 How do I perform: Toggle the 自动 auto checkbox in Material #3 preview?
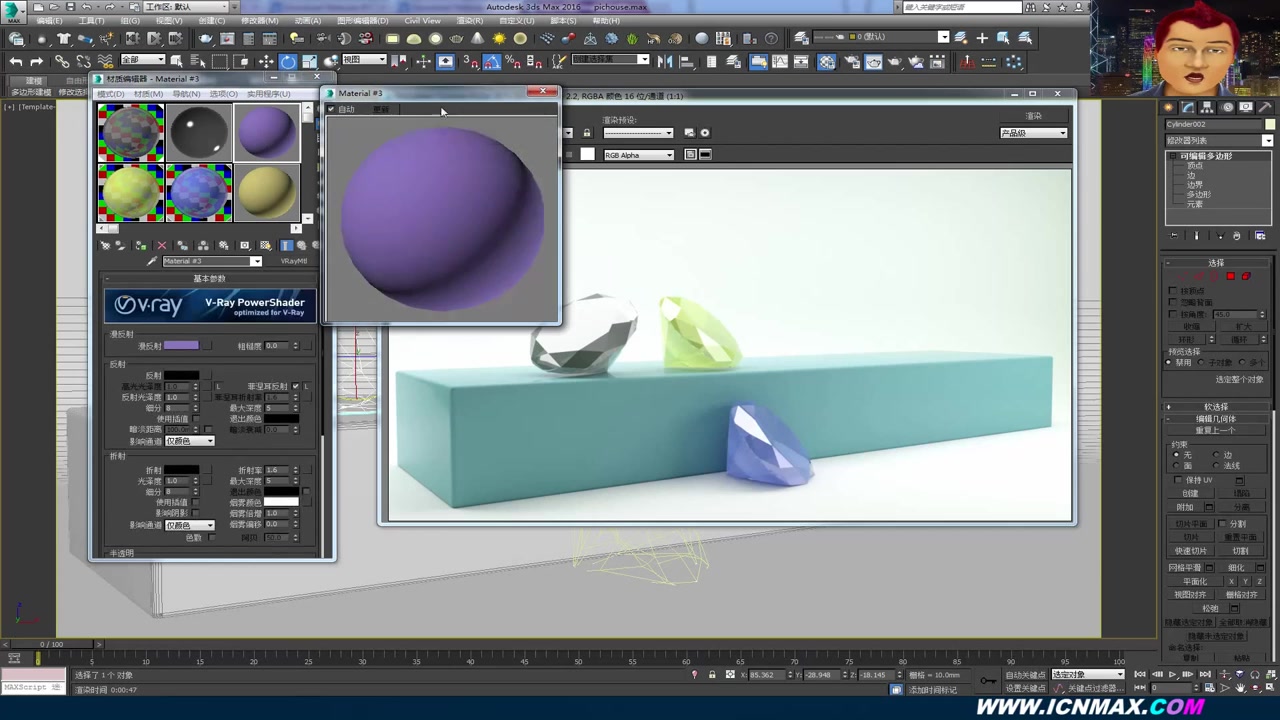(331, 109)
